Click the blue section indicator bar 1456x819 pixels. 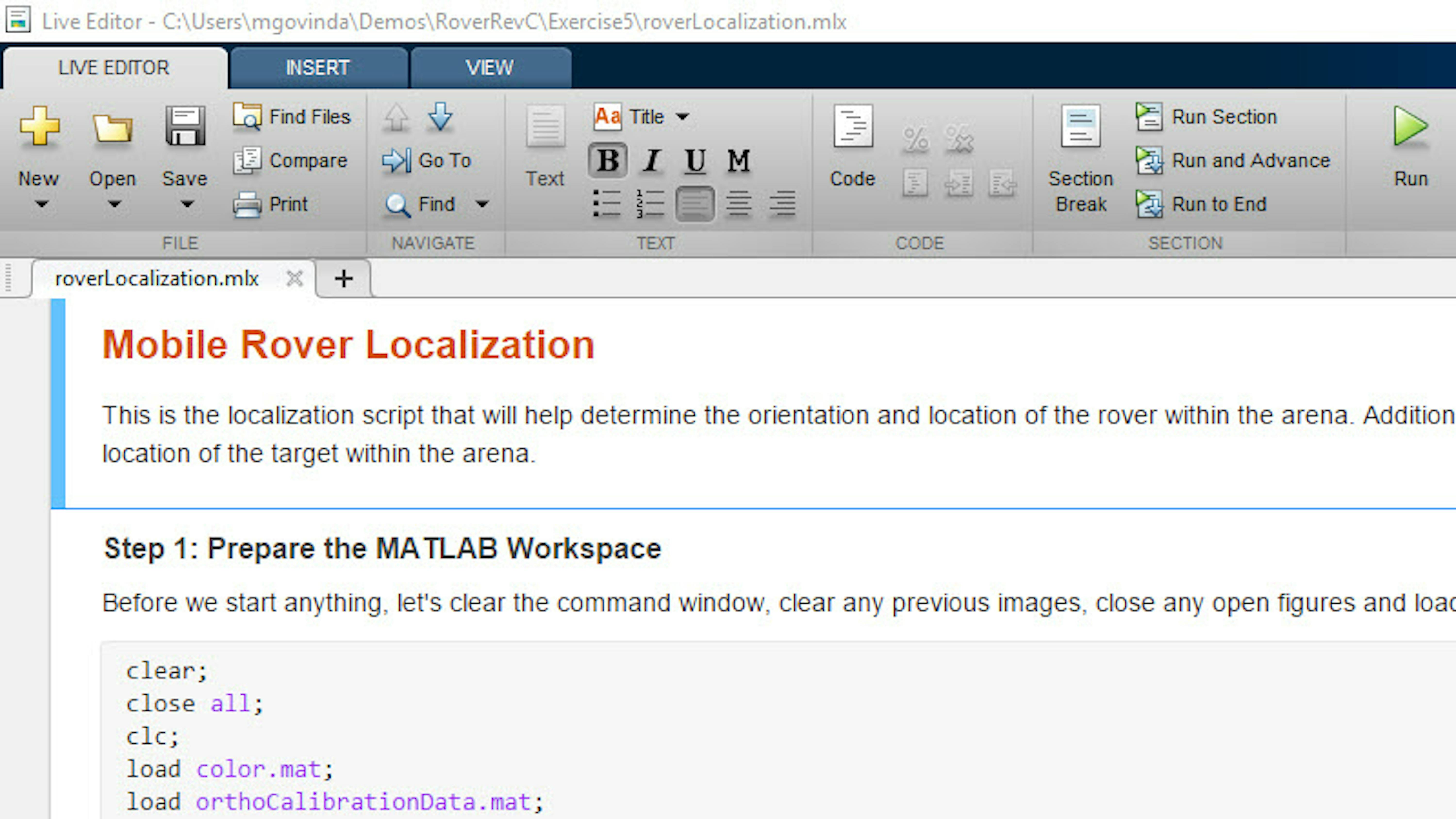tap(58, 404)
